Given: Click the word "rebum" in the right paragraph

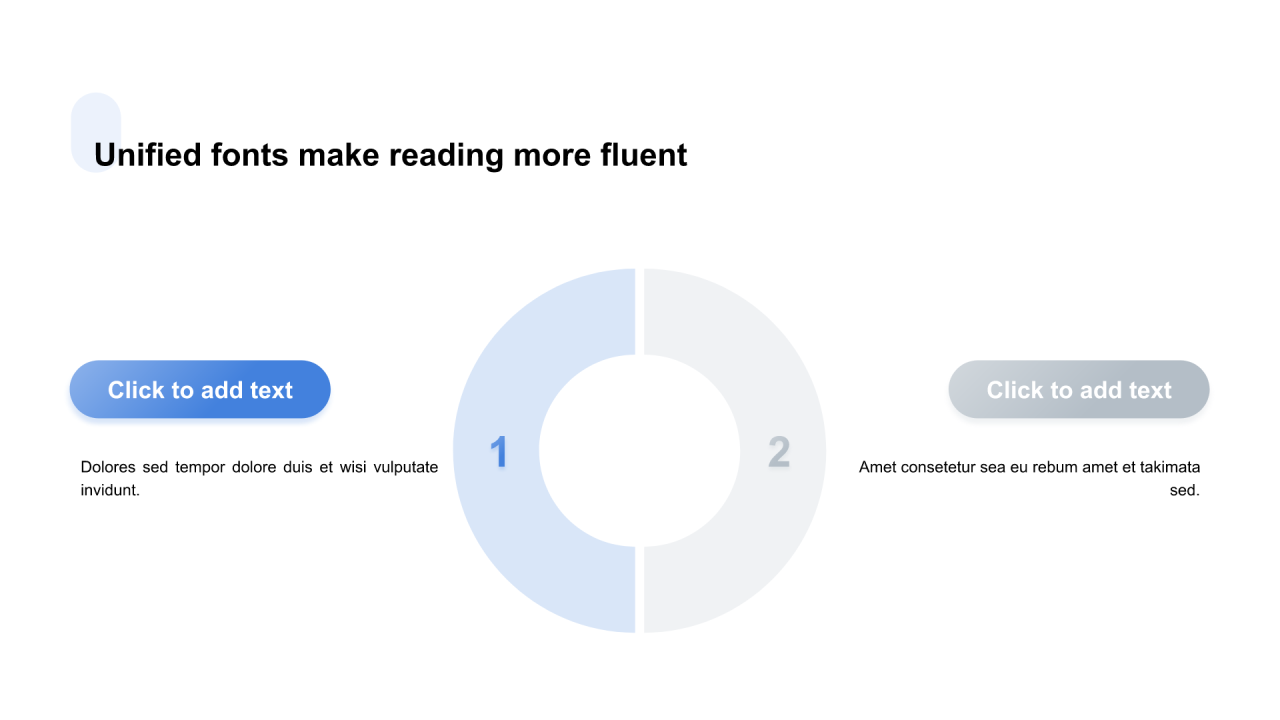Looking at the screenshot, I should pos(1045,467).
